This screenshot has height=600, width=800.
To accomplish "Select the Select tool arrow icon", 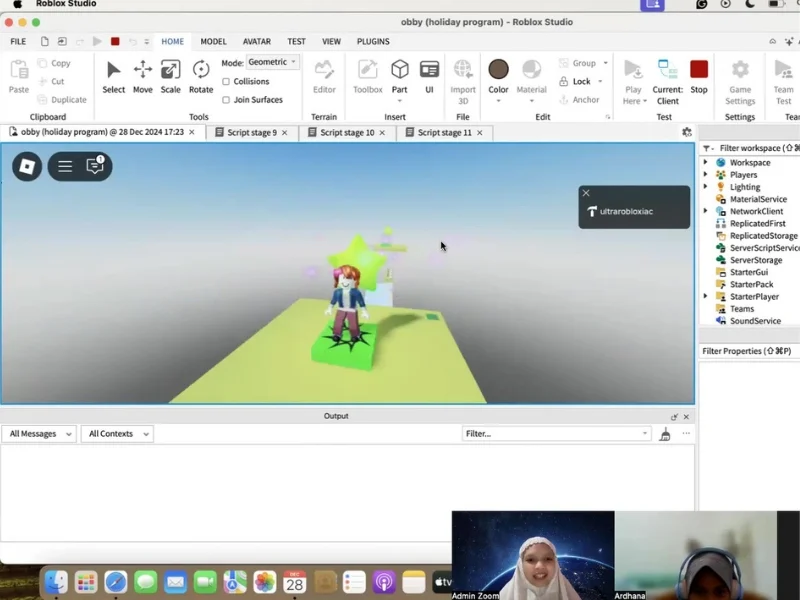I will (x=113, y=70).
